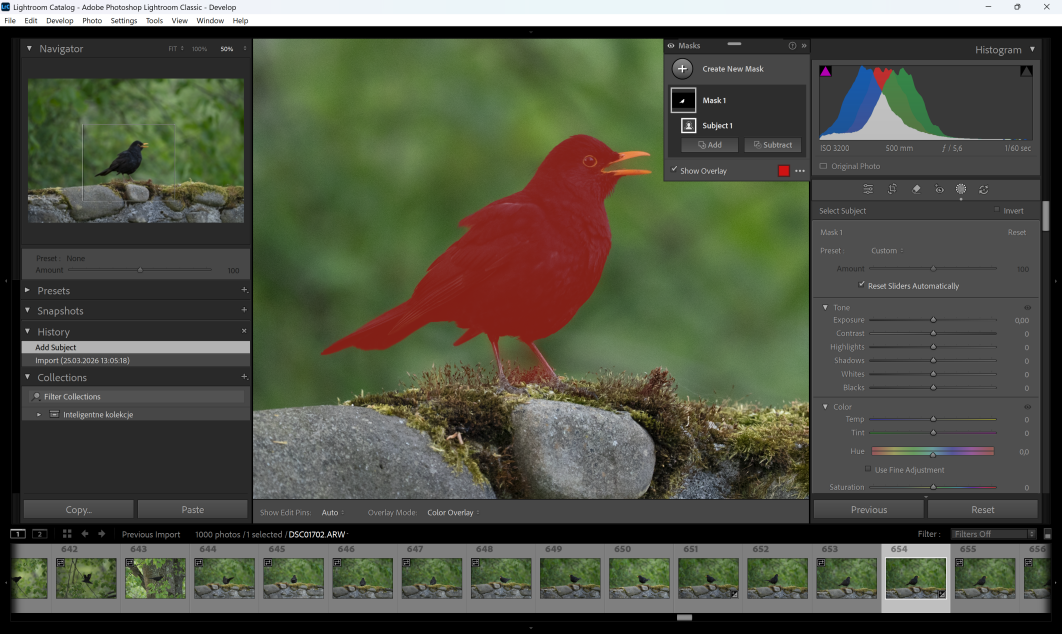Disable Reset Sliders Automatically checkbox
1062x634 pixels.
click(x=862, y=285)
